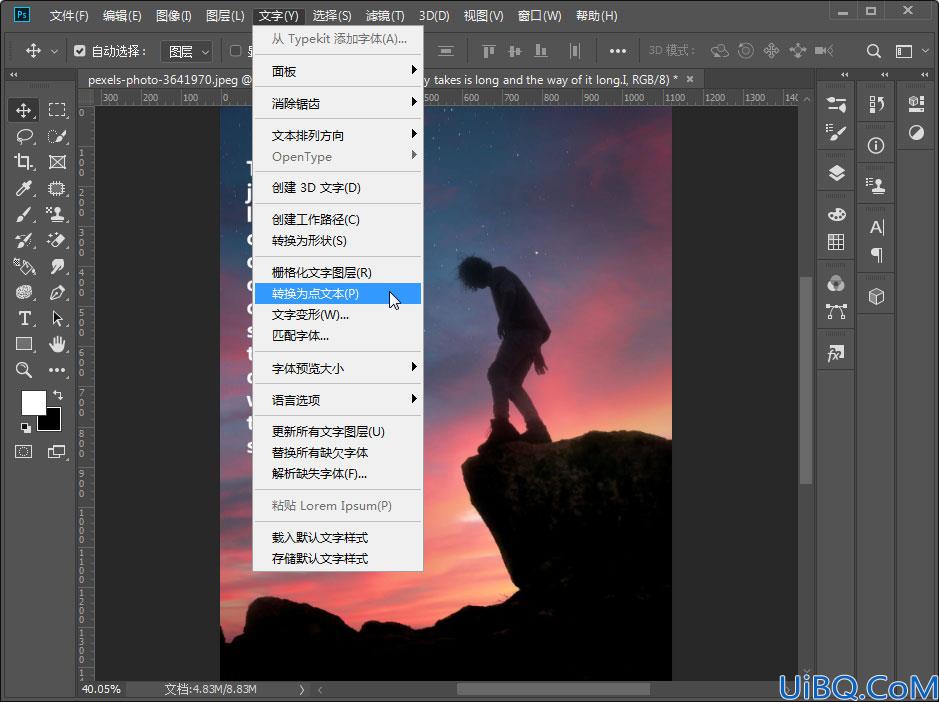Open the Paragraph panel icon
This screenshot has width=939, height=702.
click(x=877, y=256)
